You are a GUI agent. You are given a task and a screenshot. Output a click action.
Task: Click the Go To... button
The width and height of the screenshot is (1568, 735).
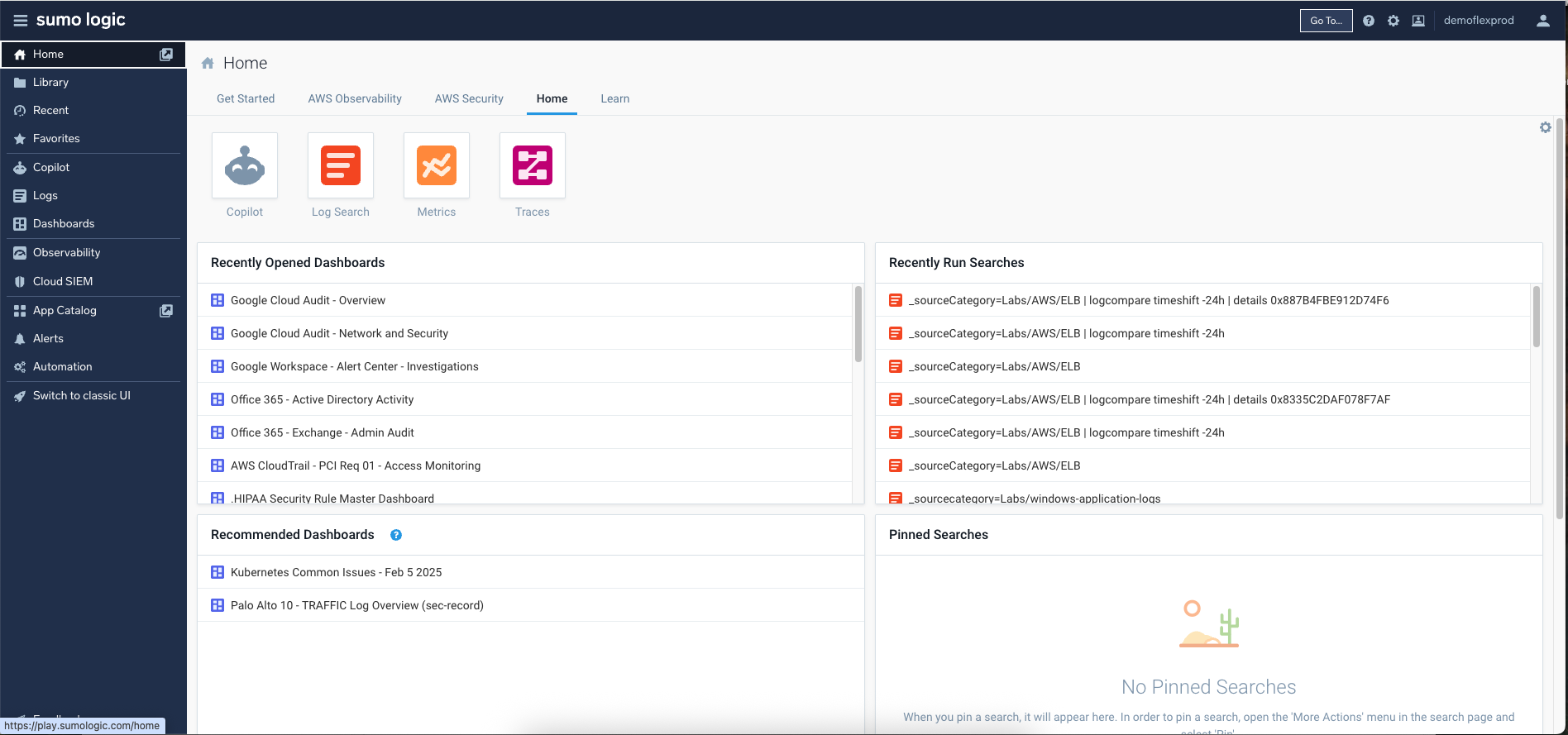click(x=1326, y=21)
